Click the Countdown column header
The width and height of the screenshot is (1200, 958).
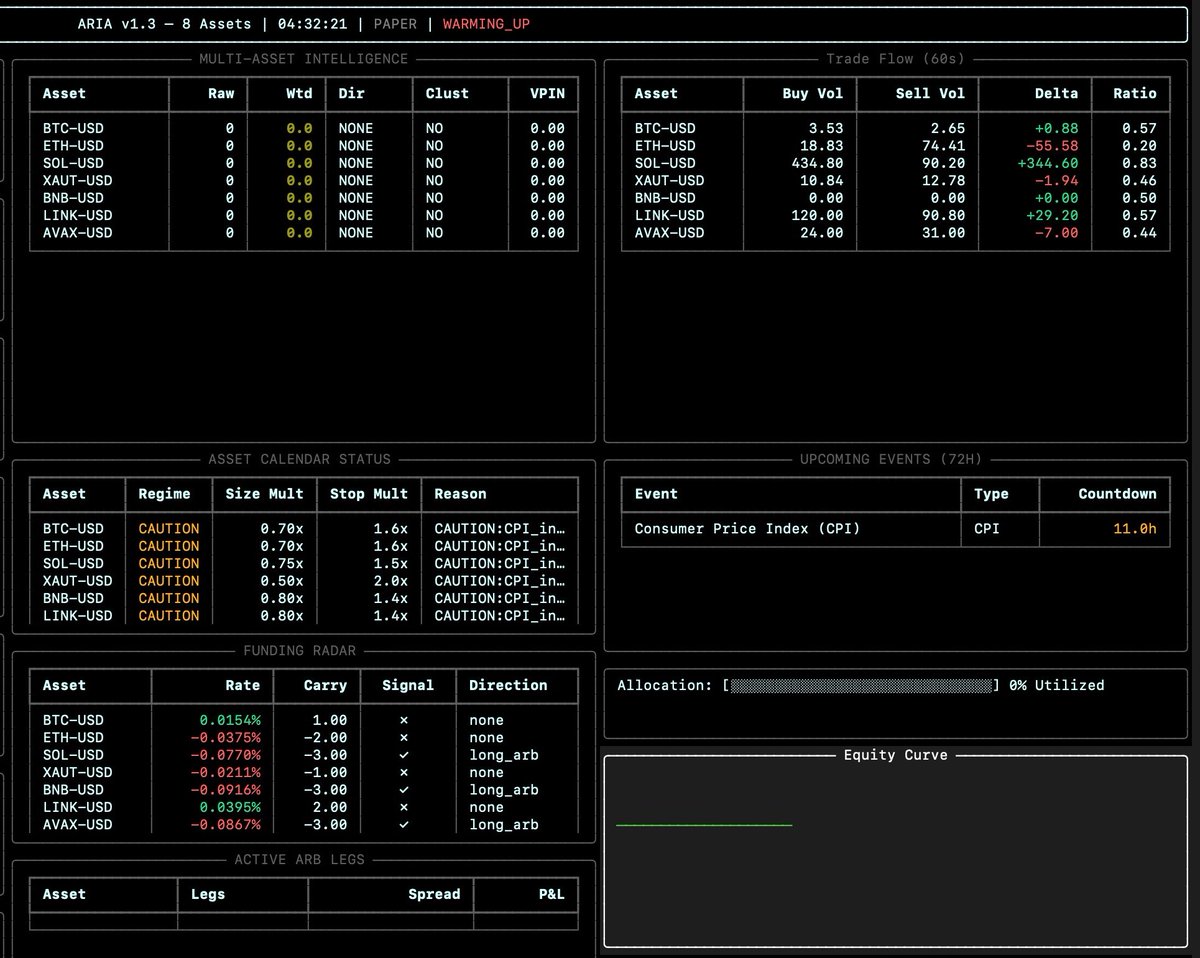(x=1117, y=493)
